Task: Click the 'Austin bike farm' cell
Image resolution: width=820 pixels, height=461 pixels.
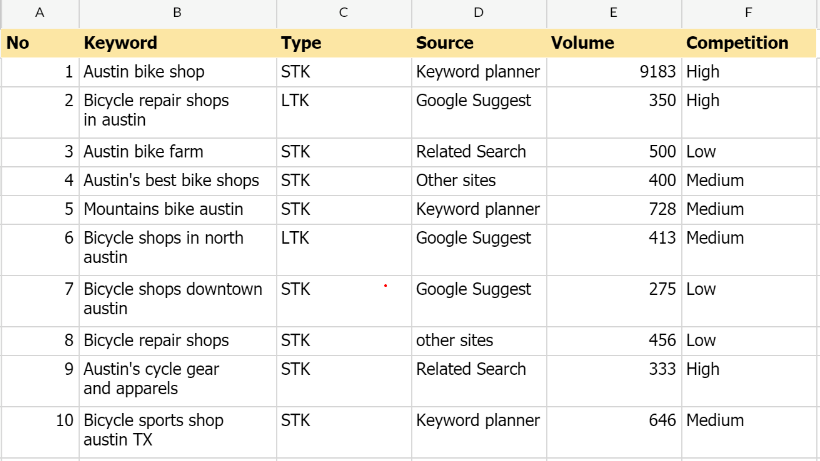Action: point(177,152)
